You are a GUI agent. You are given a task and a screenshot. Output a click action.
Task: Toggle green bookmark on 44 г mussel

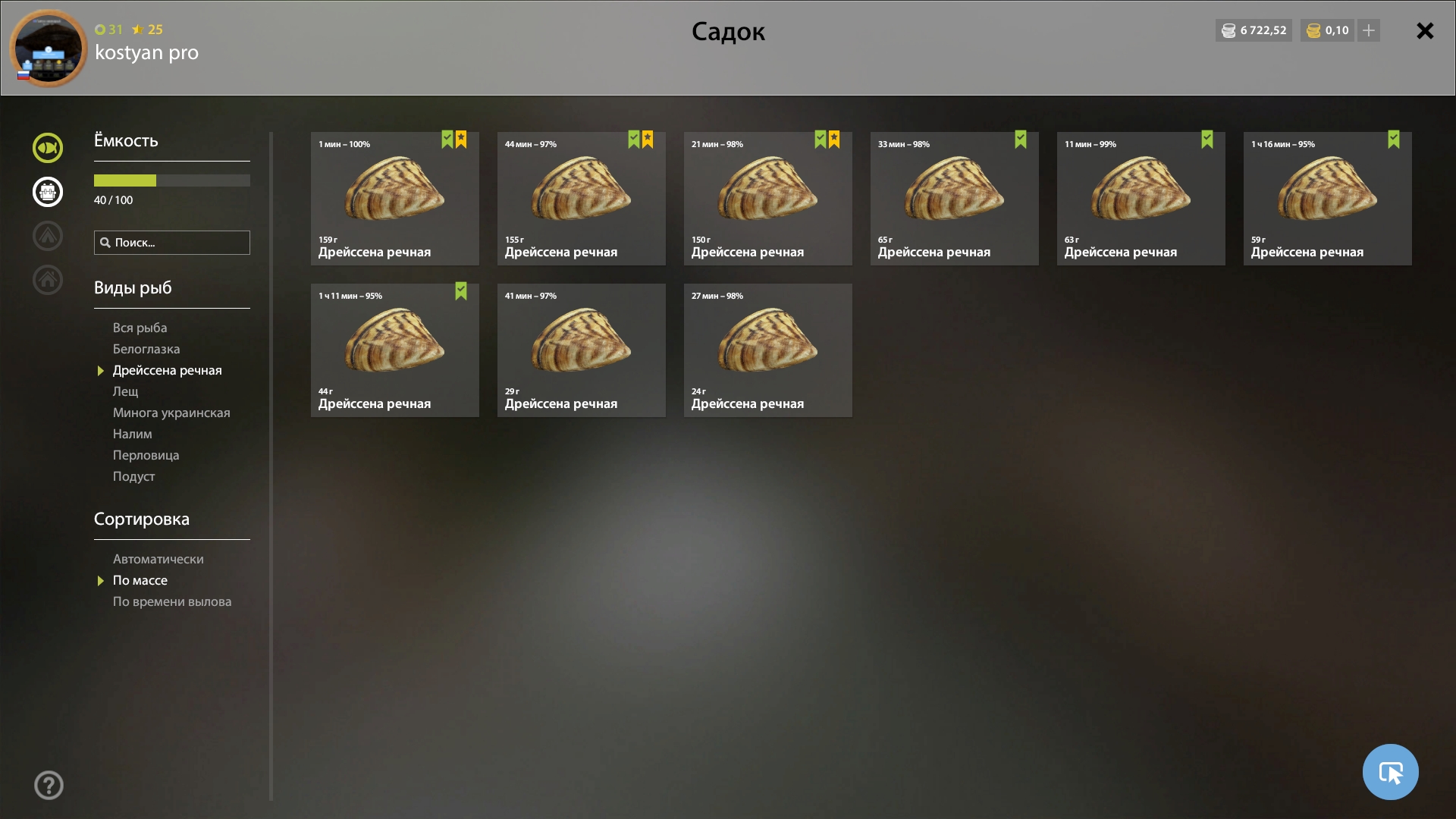461,291
